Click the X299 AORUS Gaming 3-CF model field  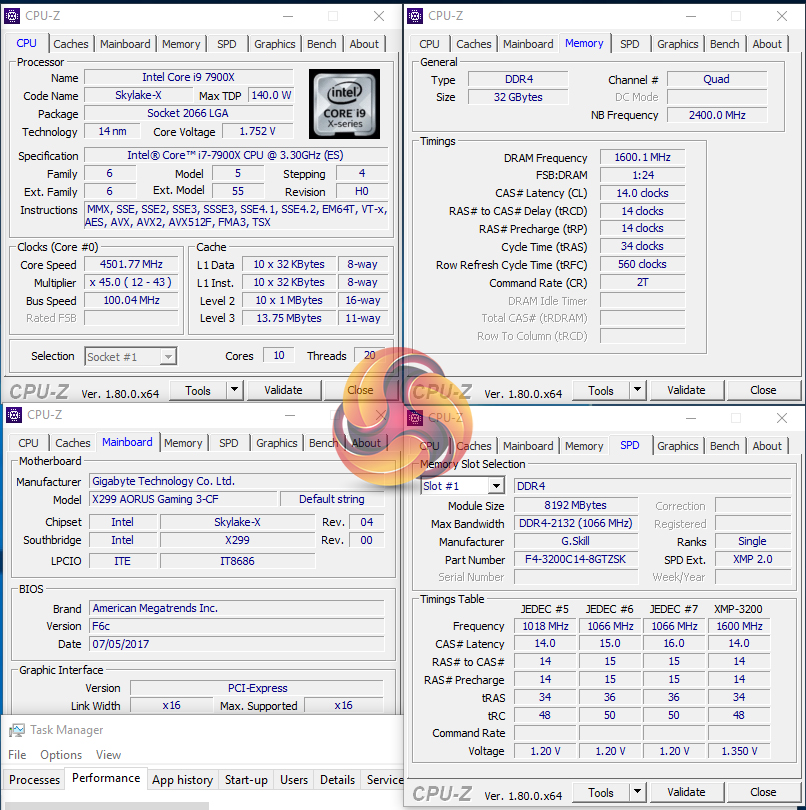(183, 499)
